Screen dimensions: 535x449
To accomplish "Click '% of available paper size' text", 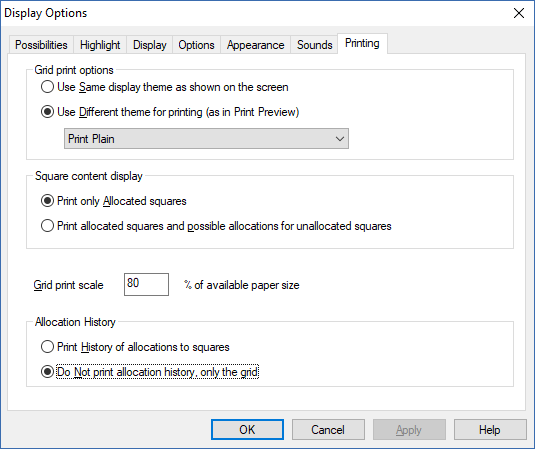I will coord(242,285).
